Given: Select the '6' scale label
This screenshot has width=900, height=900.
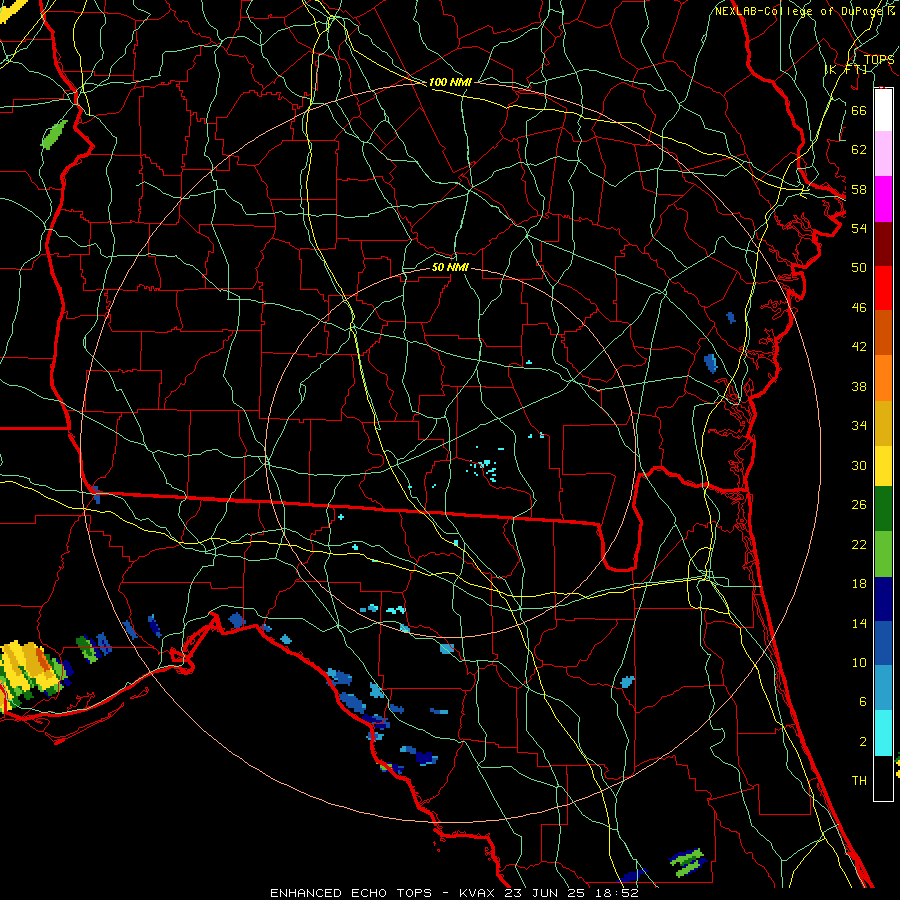Looking at the screenshot, I should coord(862,701).
